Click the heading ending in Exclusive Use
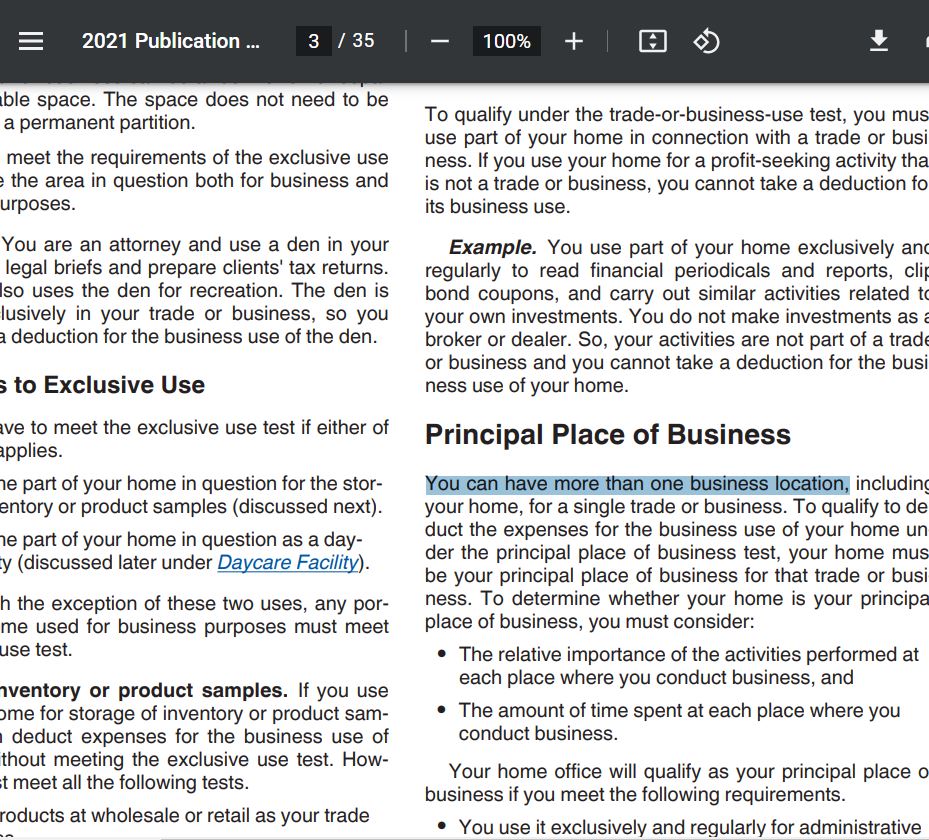Screen dimensions: 929x840 [x=102, y=385]
